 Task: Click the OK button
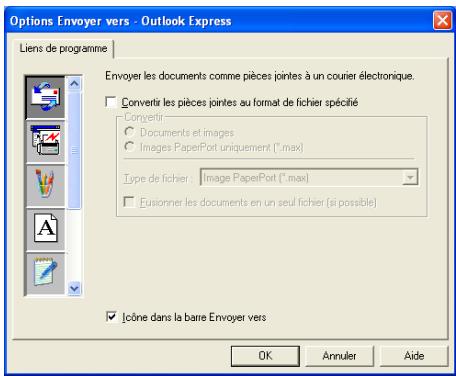point(265,356)
